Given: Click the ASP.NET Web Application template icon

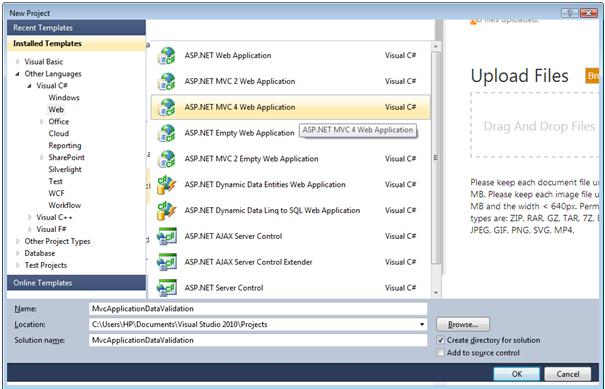Looking at the screenshot, I should 167,56.
